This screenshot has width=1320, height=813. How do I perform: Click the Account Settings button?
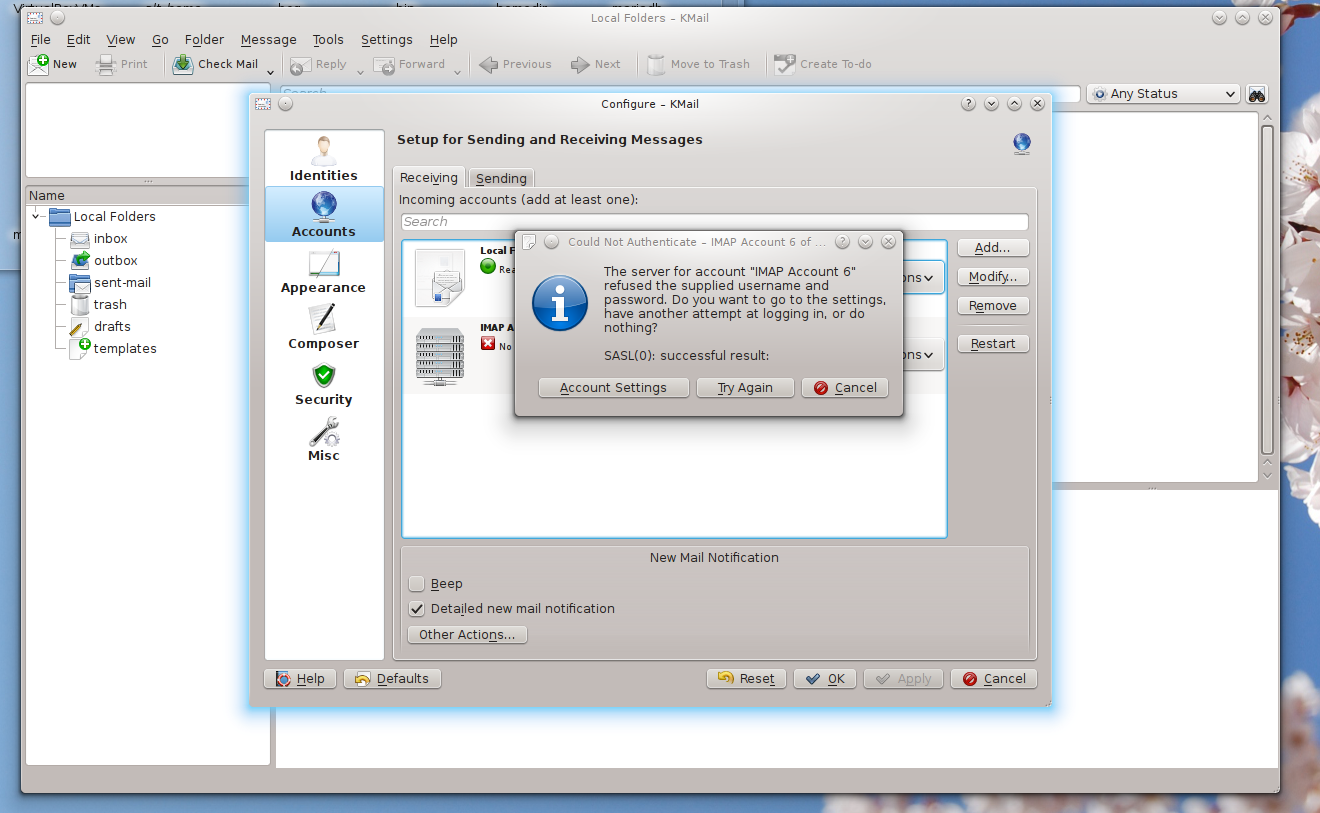tap(613, 387)
